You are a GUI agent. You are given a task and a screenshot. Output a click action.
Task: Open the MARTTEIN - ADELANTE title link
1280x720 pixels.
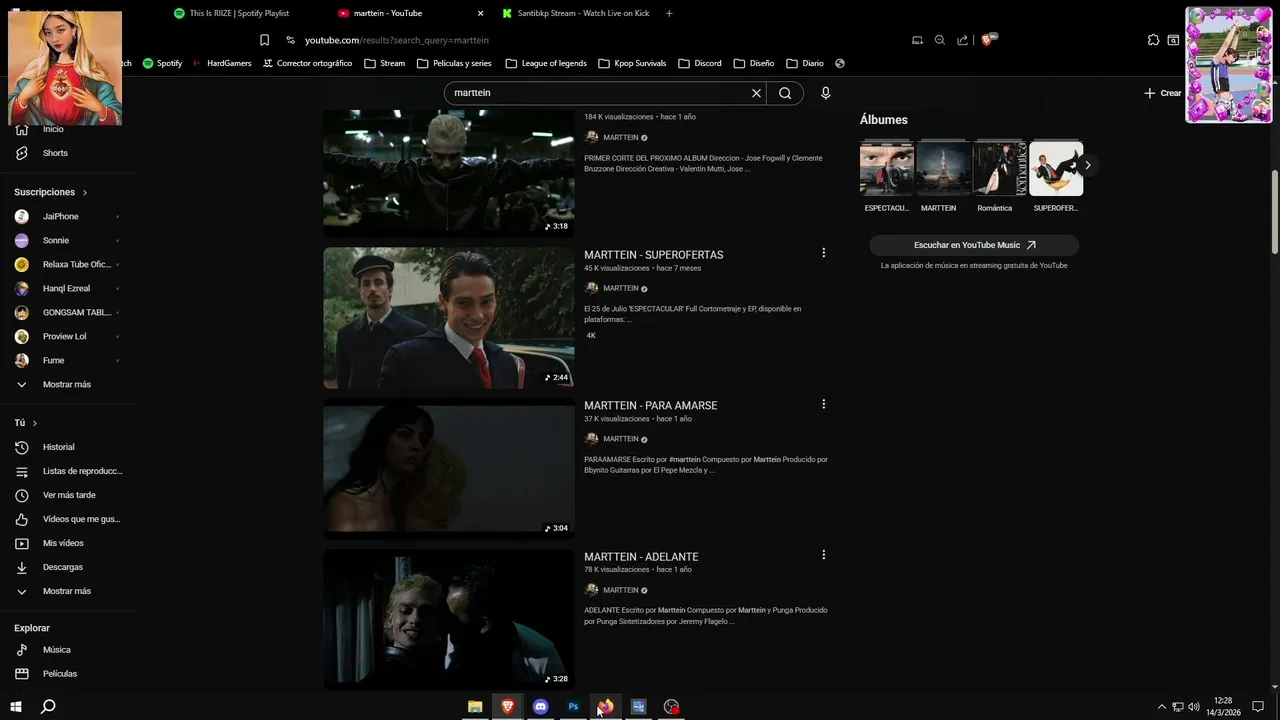[641, 557]
